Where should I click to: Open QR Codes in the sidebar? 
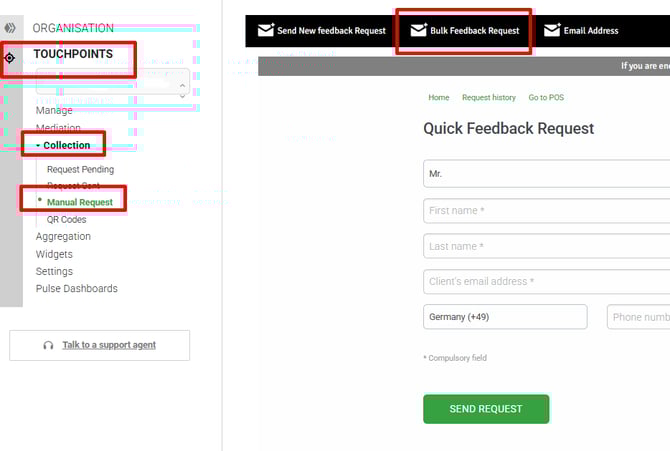[x=67, y=220]
